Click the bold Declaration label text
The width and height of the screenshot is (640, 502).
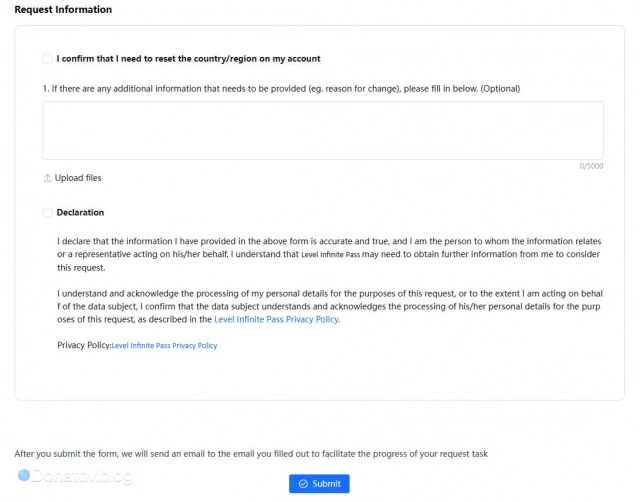(x=80, y=213)
